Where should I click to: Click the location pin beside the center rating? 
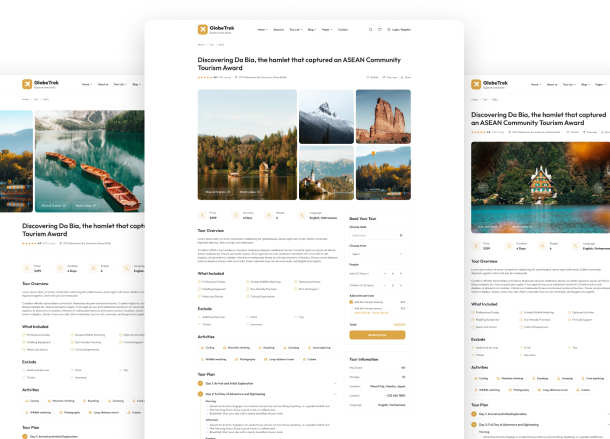pos(236,77)
